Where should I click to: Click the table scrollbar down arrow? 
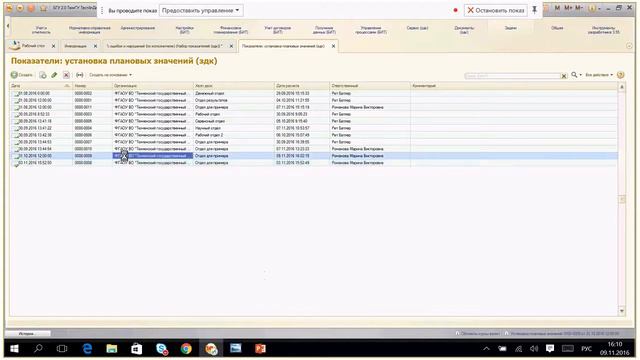pos(622,311)
